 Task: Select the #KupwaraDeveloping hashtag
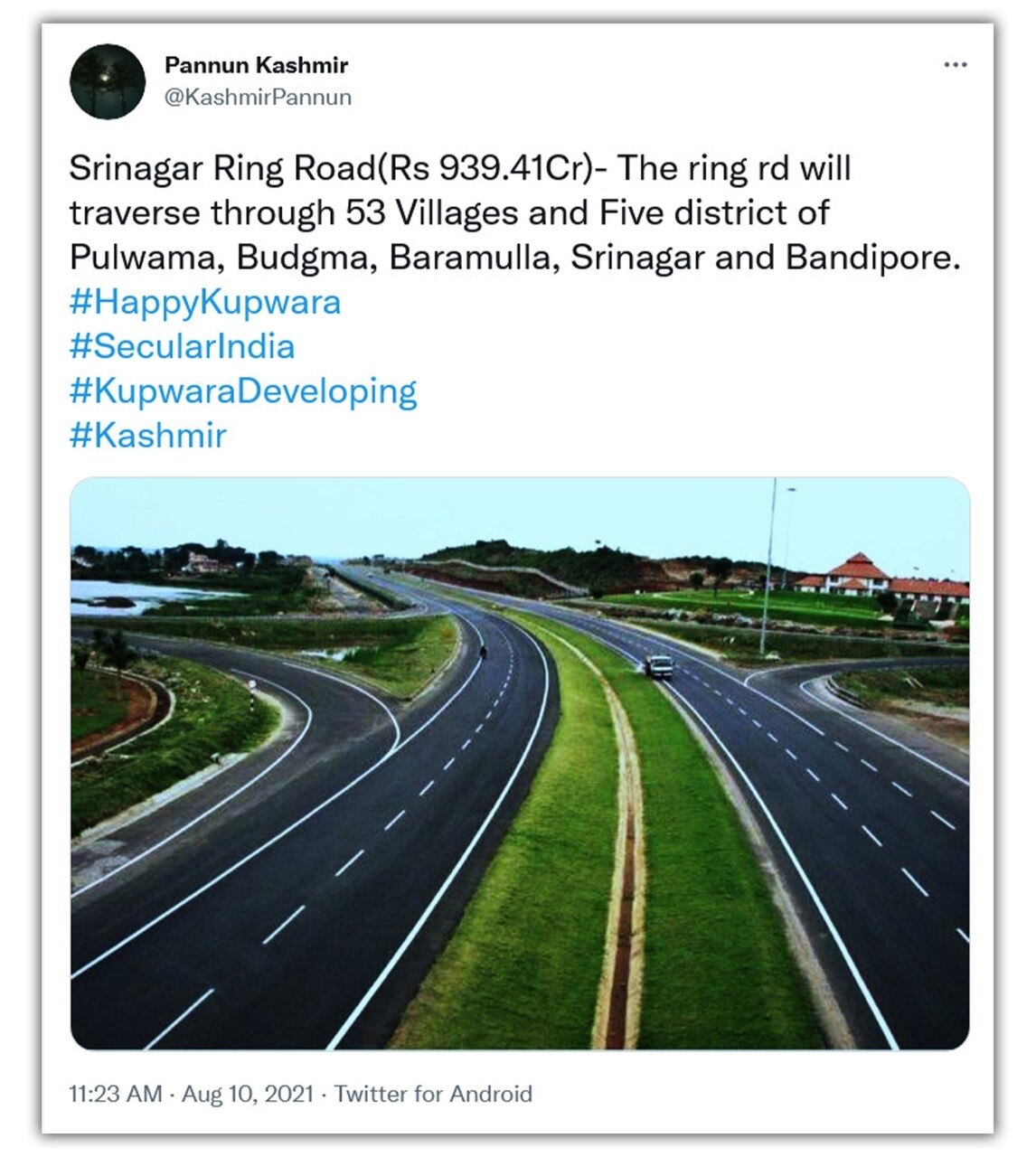click(243, 391)
